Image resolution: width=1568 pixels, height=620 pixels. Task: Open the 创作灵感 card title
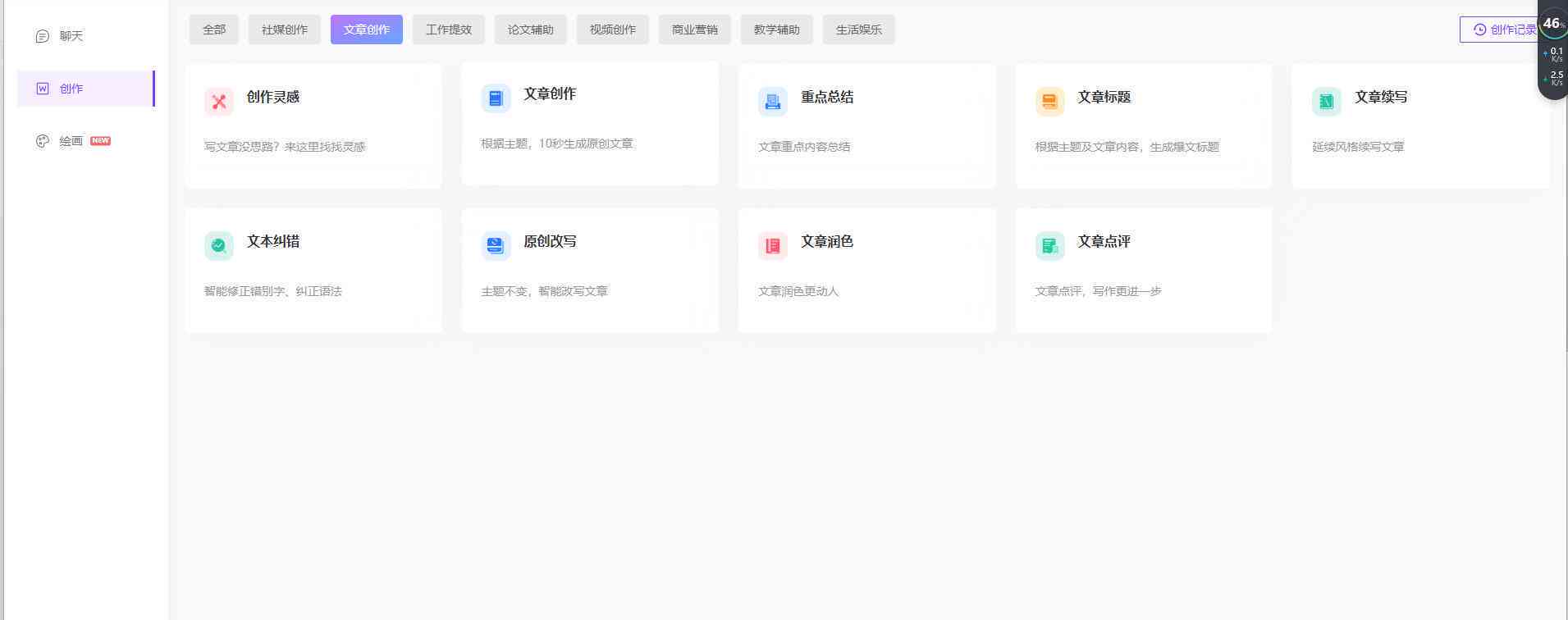click(x=273, y=97)
